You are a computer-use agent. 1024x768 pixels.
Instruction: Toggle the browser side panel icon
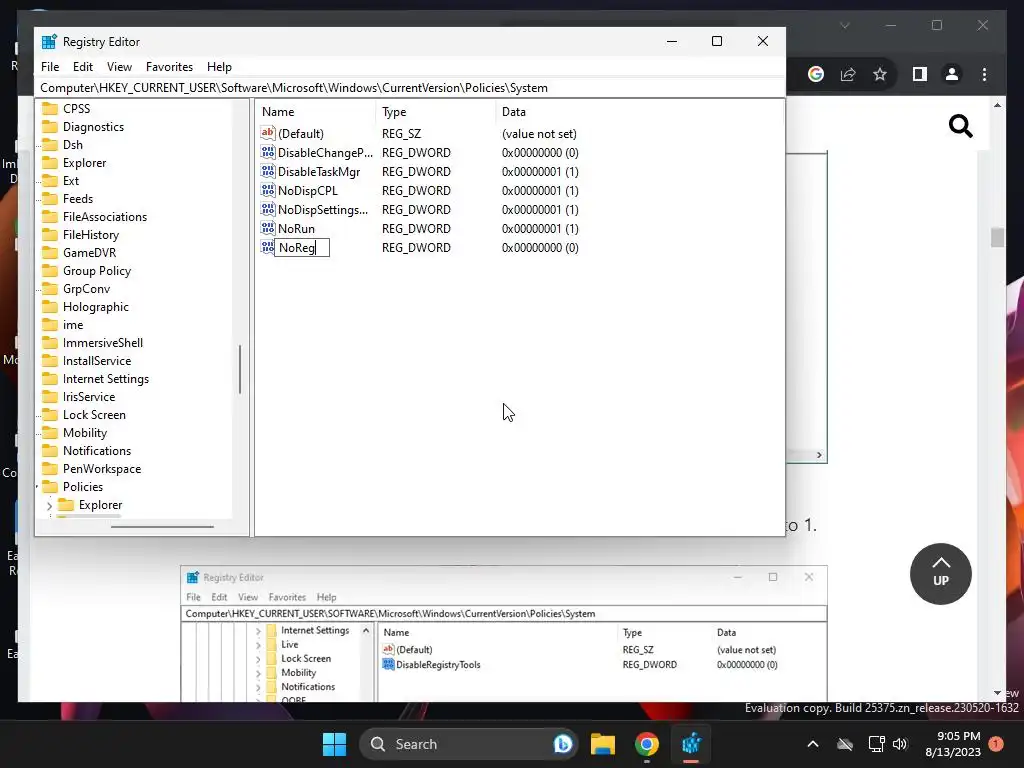[920, 74]
